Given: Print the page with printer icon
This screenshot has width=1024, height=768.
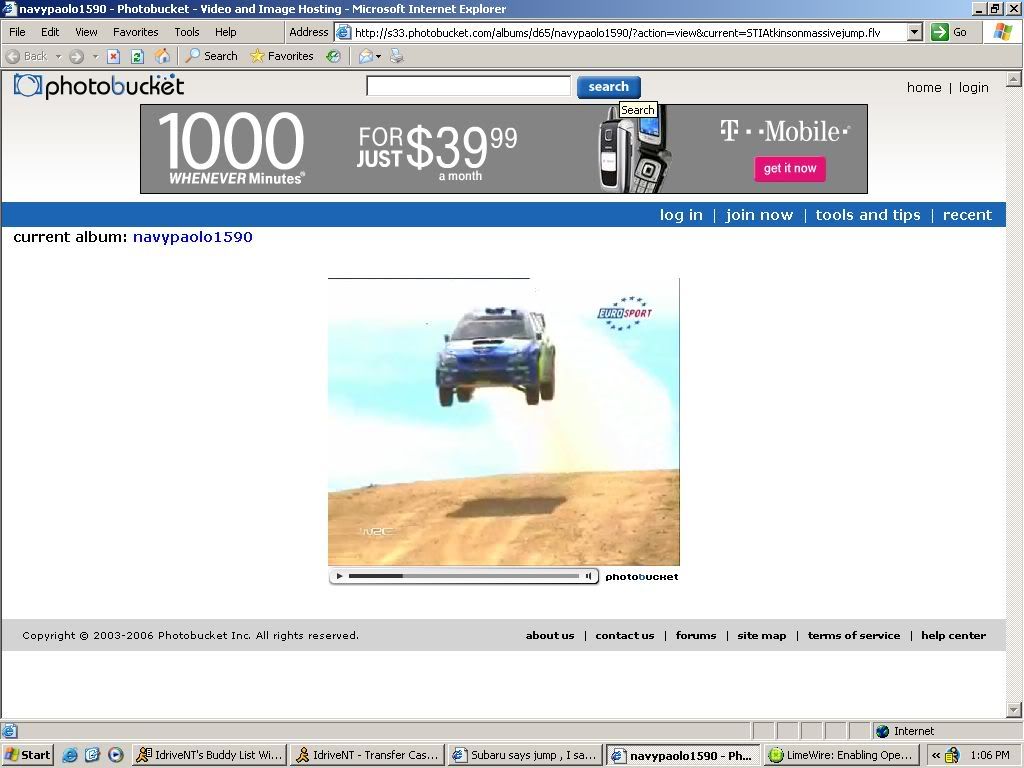Looking at the screenshot, I should pos(396,56).
